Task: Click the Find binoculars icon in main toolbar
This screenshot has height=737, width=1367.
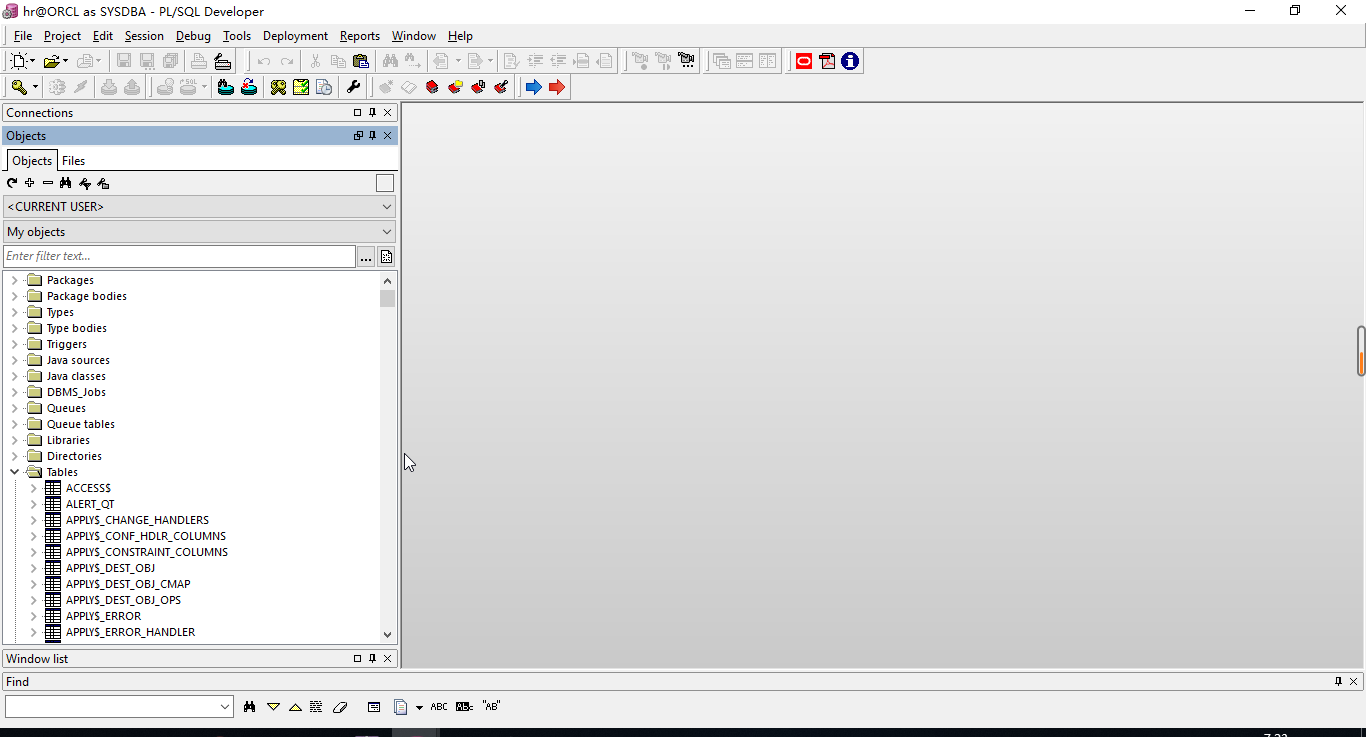Action: pyautogui.click(x=390, y=61)
